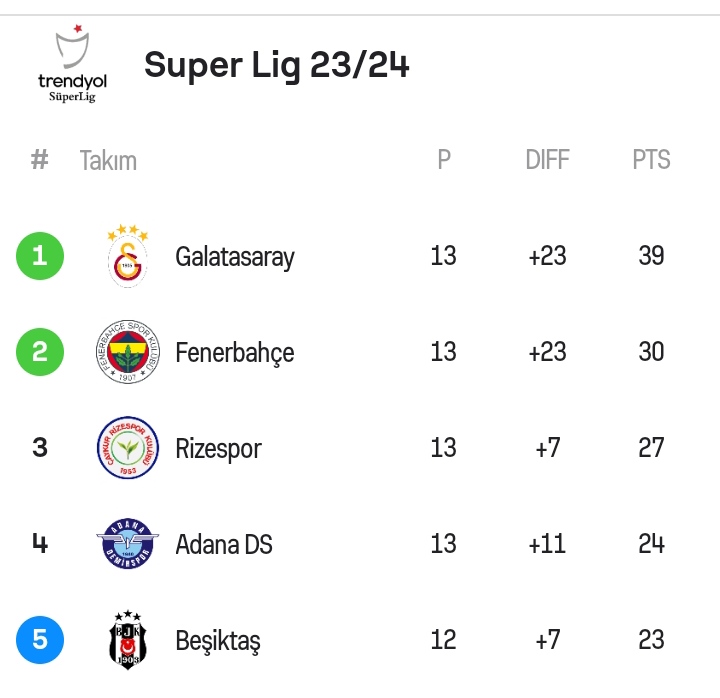Image resolution: width=720 pixels, height=698 pixels.
Task: Select the Rizespor team name
Action: 218,449
